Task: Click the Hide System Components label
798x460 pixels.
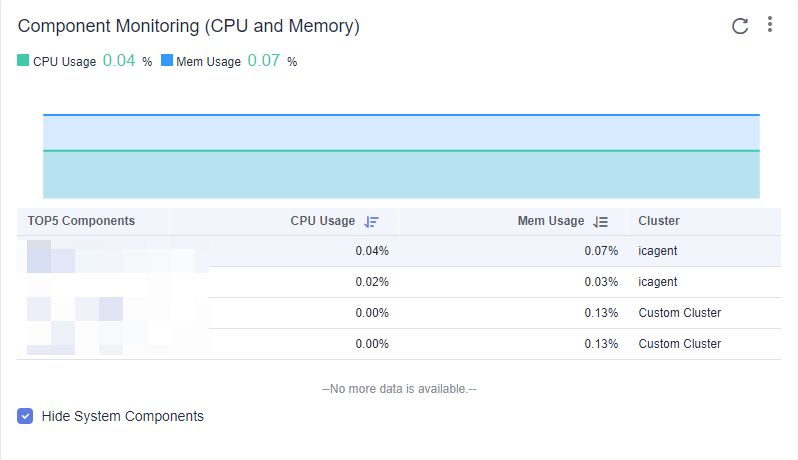Action: click(x=123, y=416)
